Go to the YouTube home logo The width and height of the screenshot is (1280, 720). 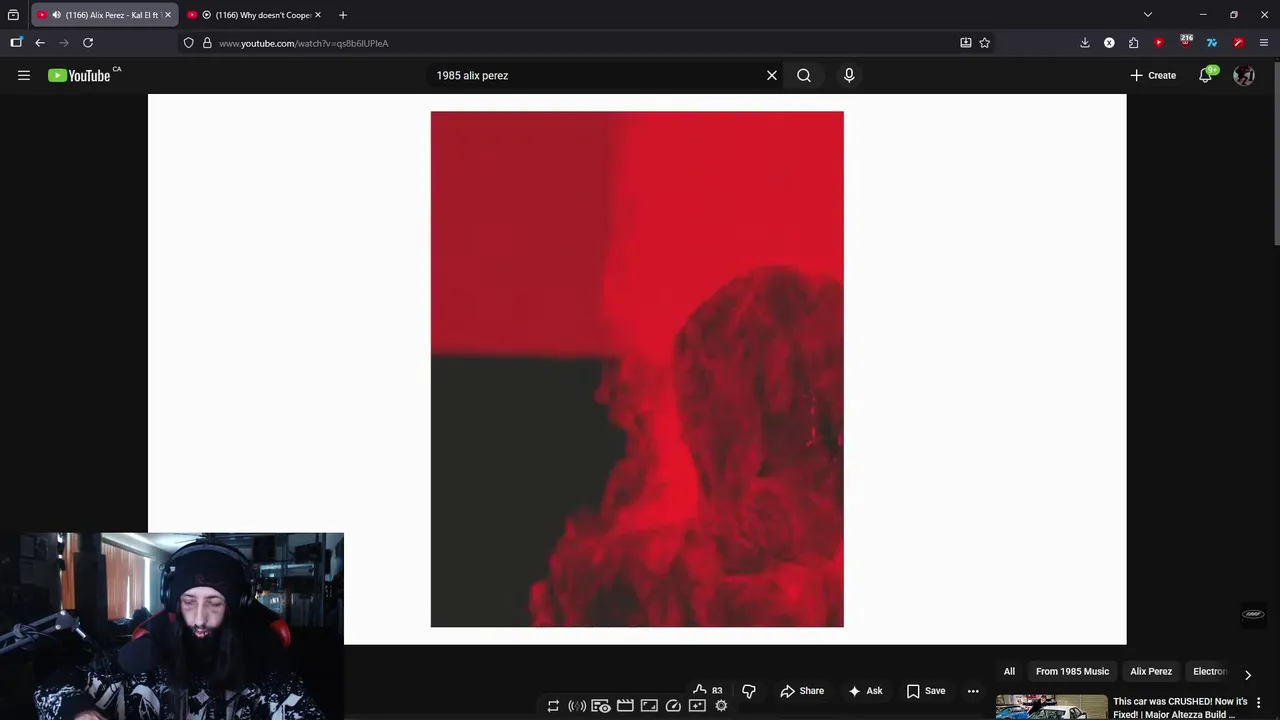(80, 75)
